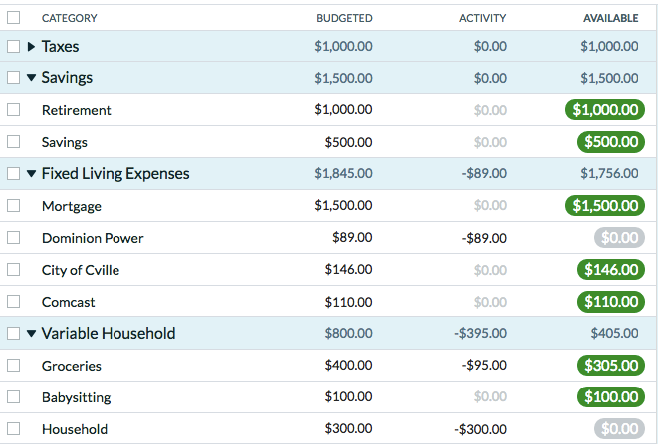Screen dimensions: 658x444
Task: Collapse the Savings category group
Action: (x=31, y=78)
